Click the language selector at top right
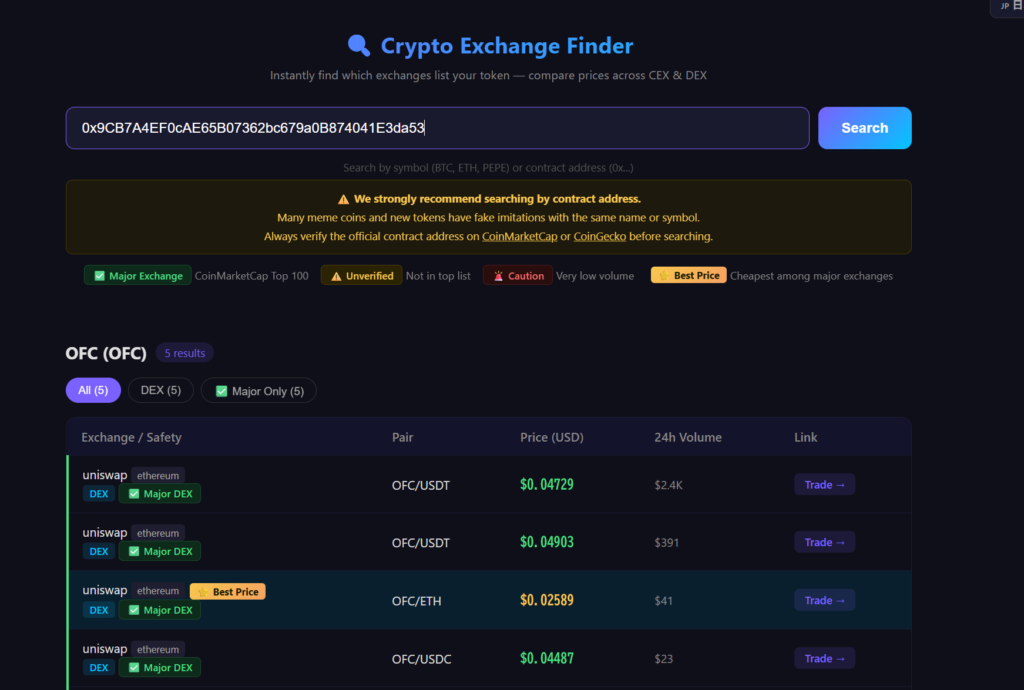The height and width of the screenshot is (690, 1024). (1006, 6)
